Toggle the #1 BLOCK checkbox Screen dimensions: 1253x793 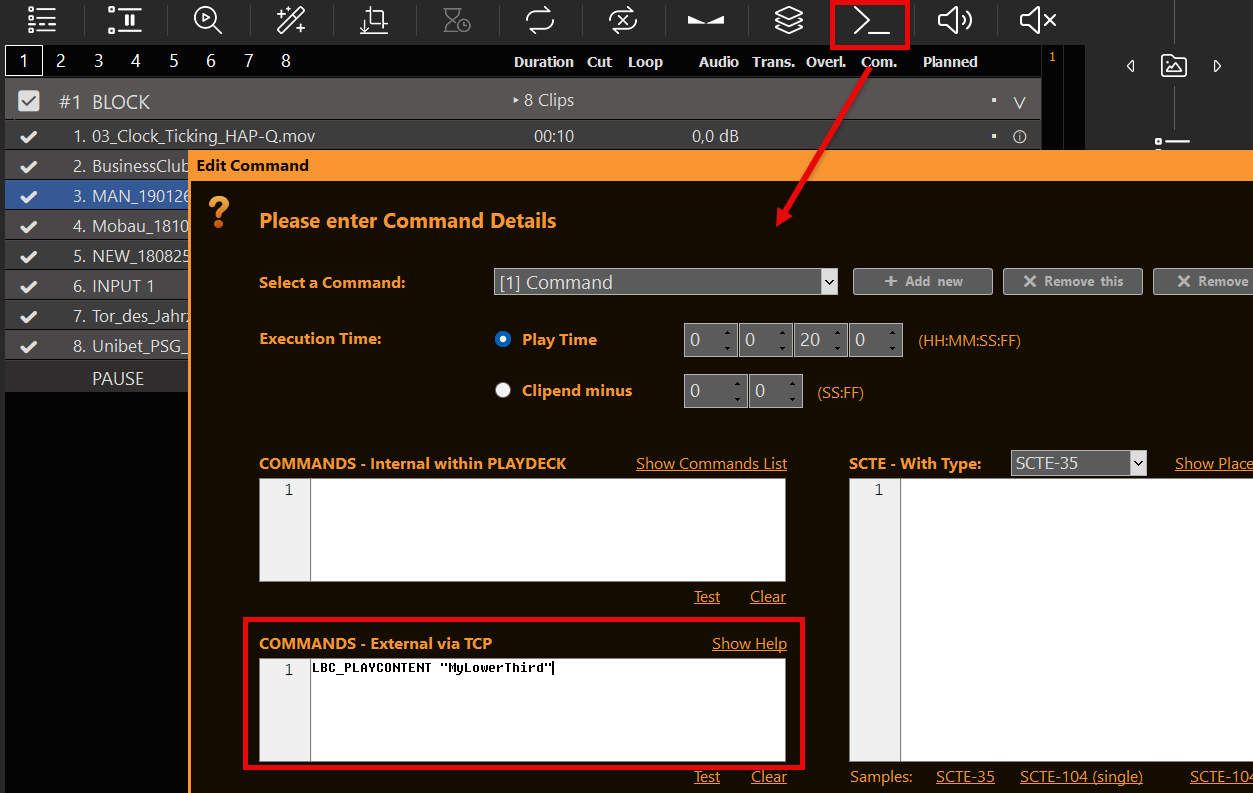(29, 101)
